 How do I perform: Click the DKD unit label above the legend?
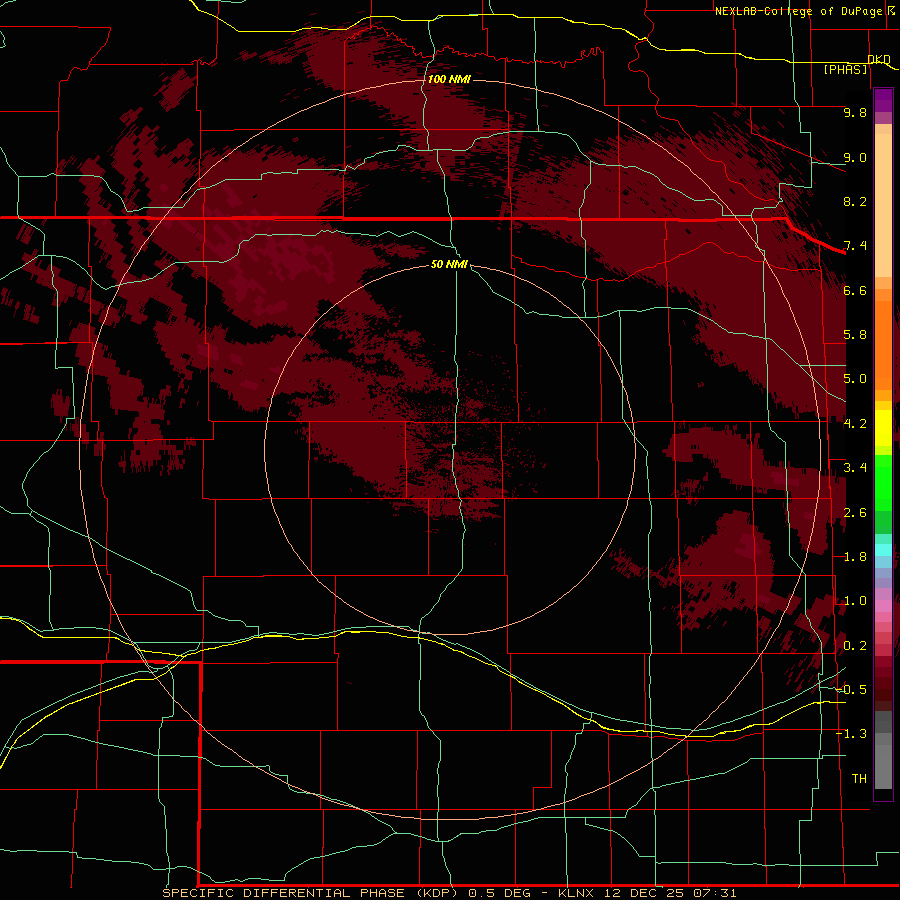879,59
